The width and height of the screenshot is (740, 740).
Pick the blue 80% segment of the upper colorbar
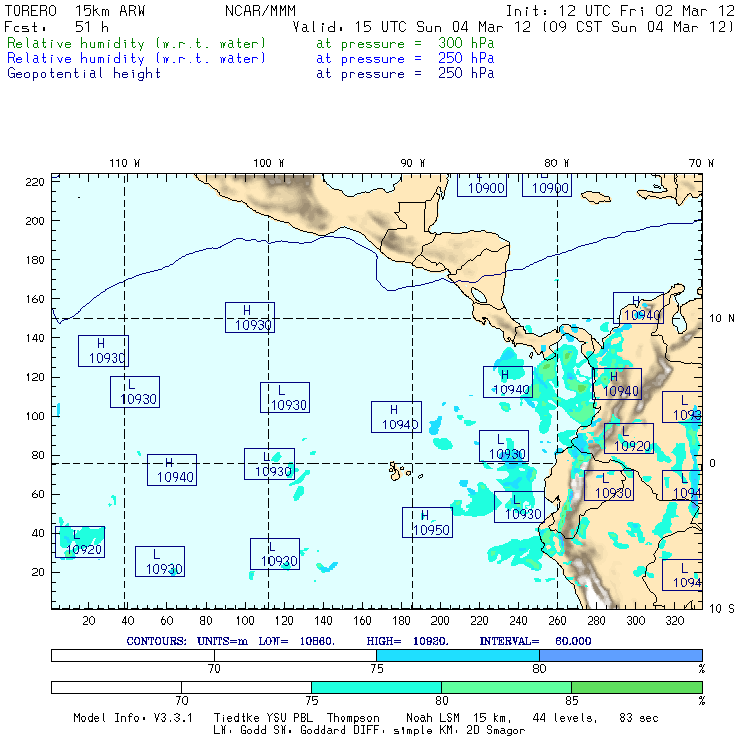(620, 654)
